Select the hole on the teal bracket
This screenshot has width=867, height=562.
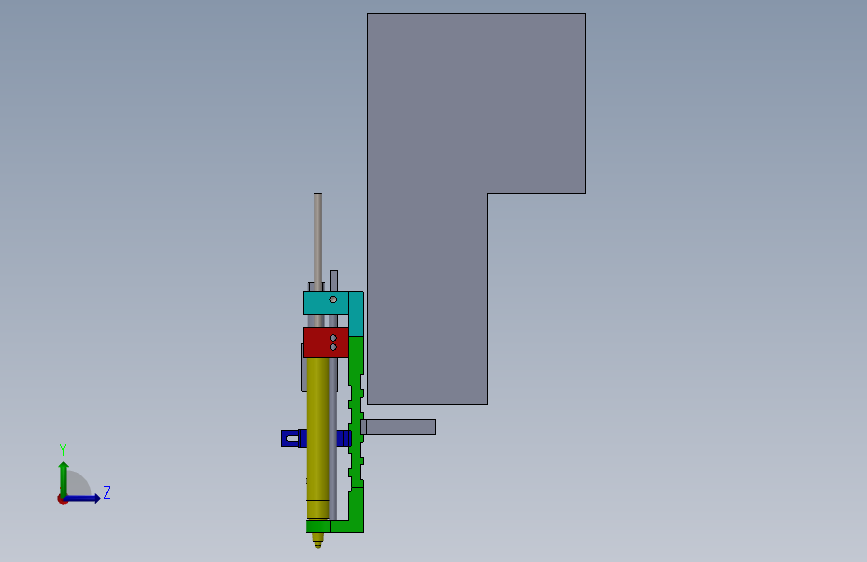point(333,300)
